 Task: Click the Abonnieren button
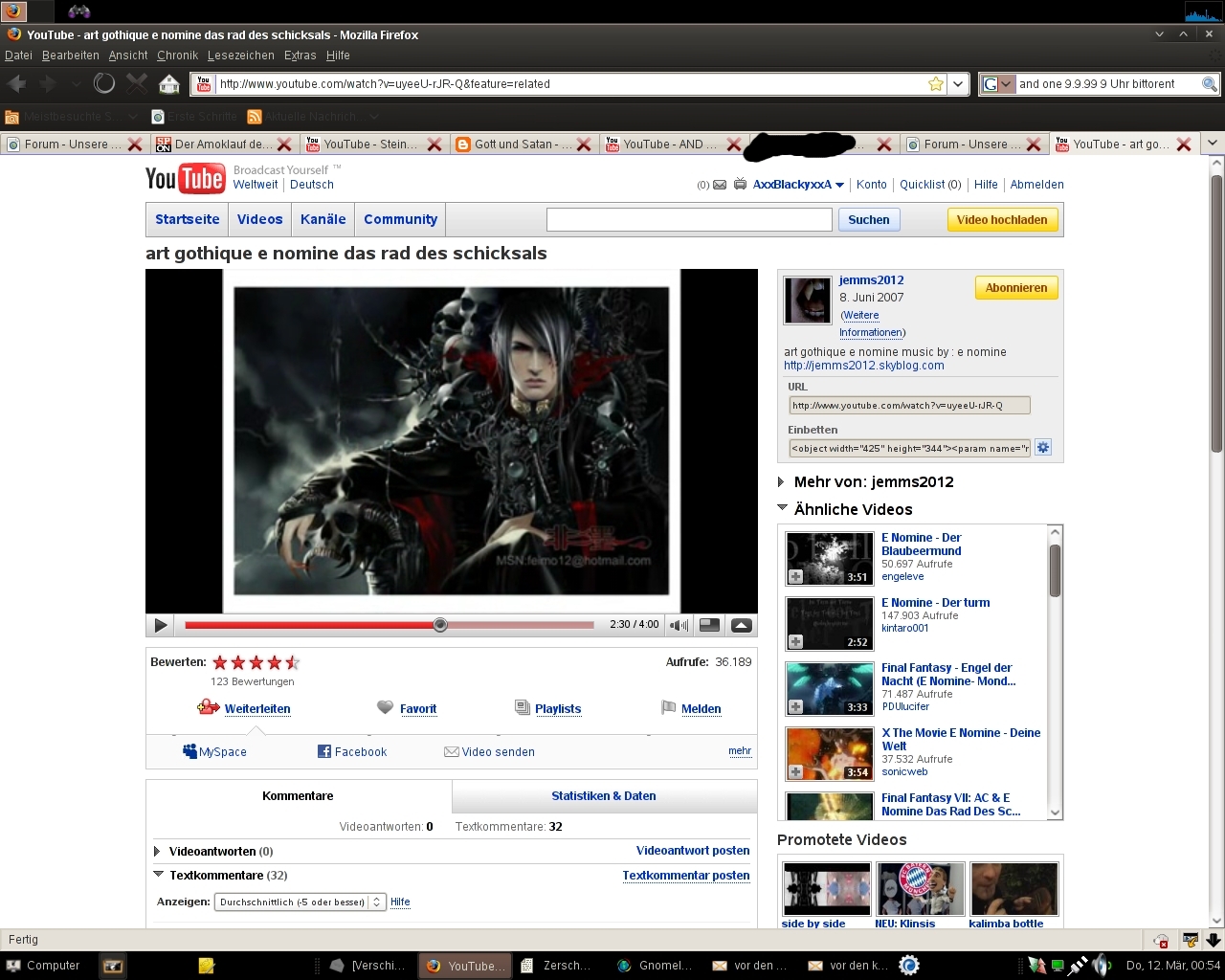tap(1015, 288)
